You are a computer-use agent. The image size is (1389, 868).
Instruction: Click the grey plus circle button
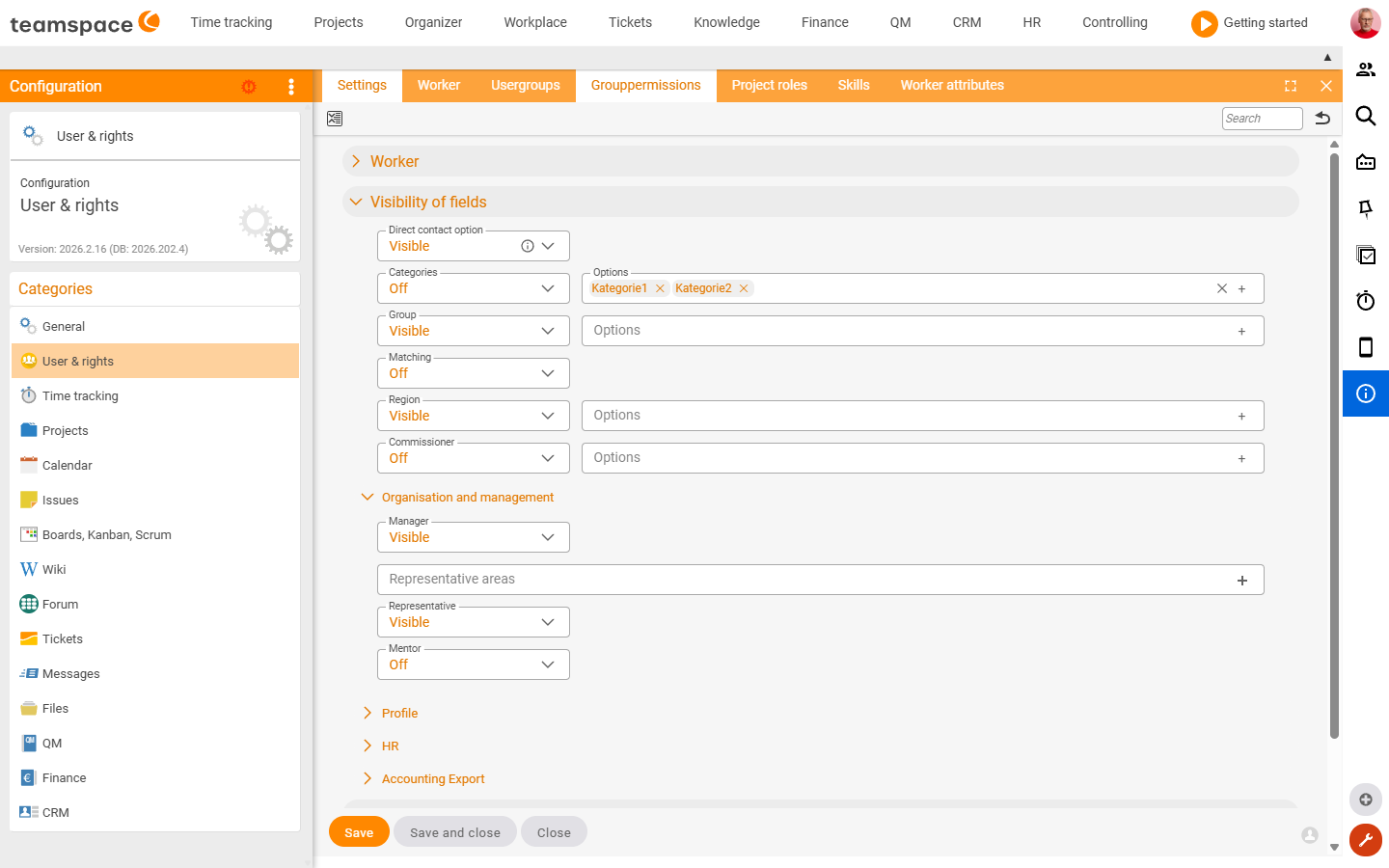tap(1366, 800)
